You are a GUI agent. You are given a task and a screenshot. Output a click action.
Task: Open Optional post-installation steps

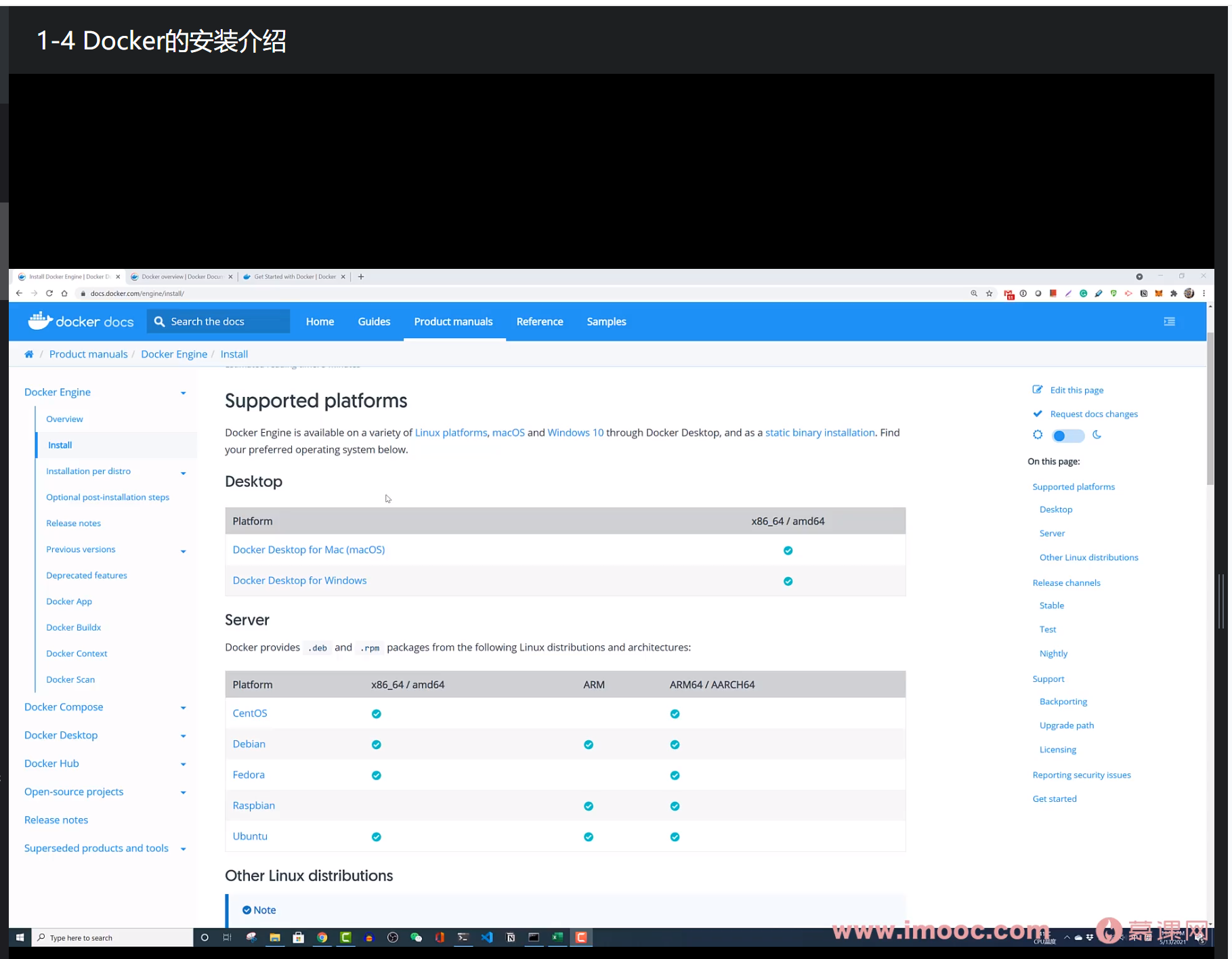tap(108, 497)
